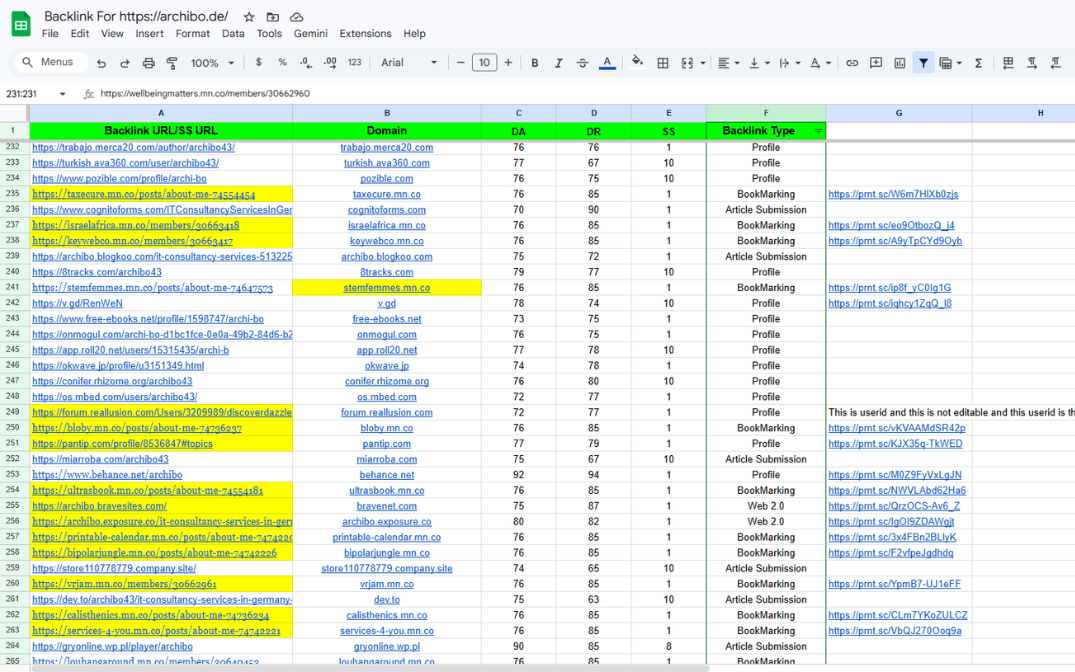Screen dimensions: 1075x672
Task: Star this spreadsheet document
Action: [249, 17]
